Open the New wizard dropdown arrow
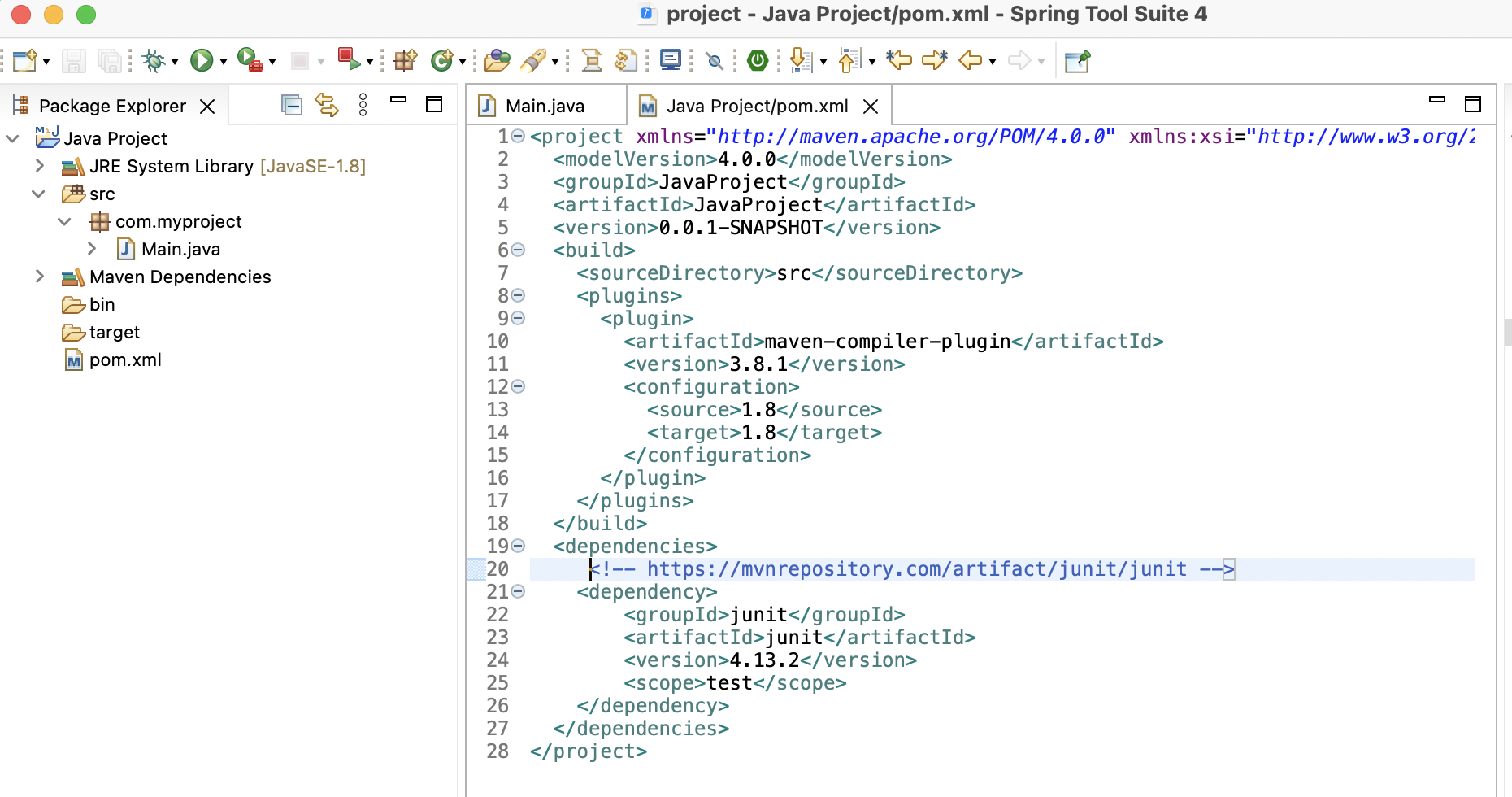 (46, 62)
